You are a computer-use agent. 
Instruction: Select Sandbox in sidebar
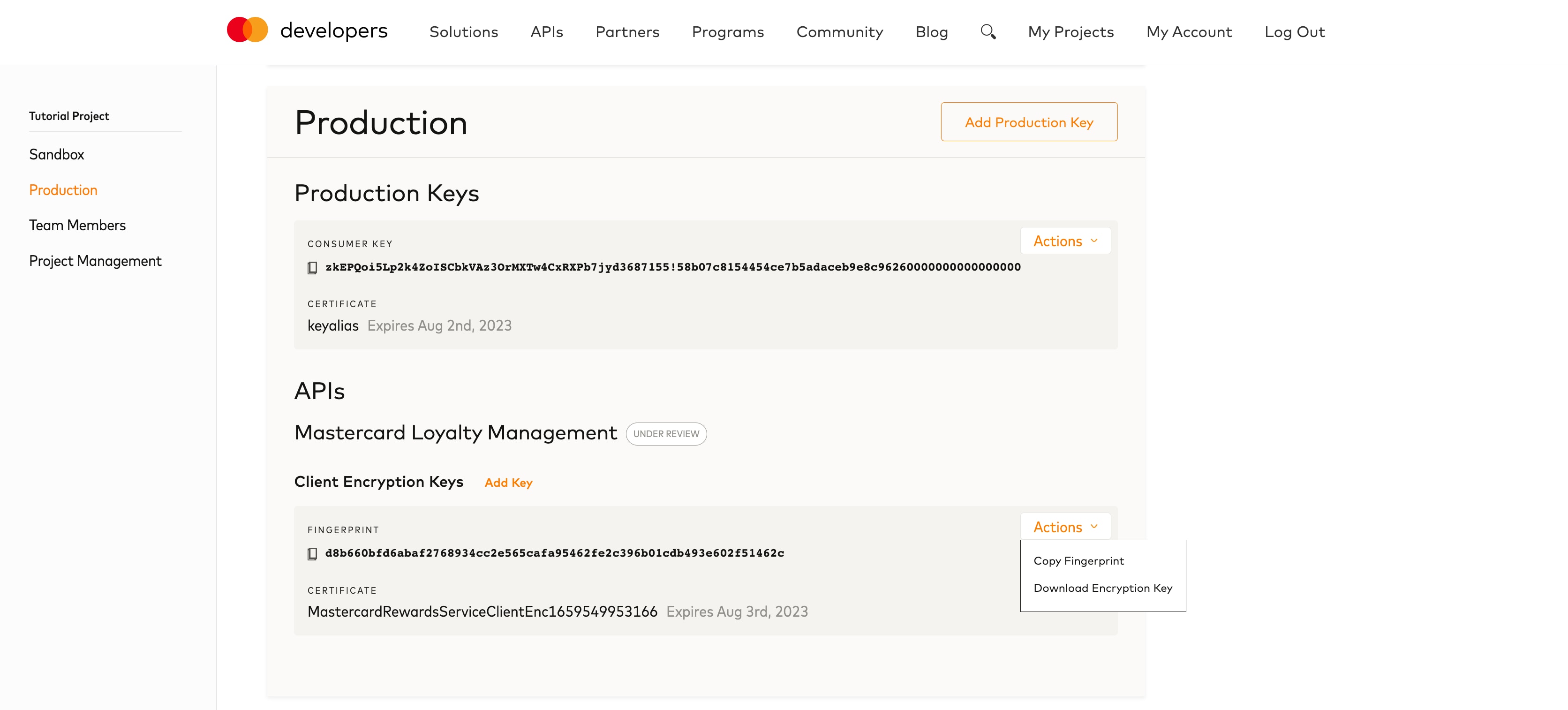[x=57, y=154]
